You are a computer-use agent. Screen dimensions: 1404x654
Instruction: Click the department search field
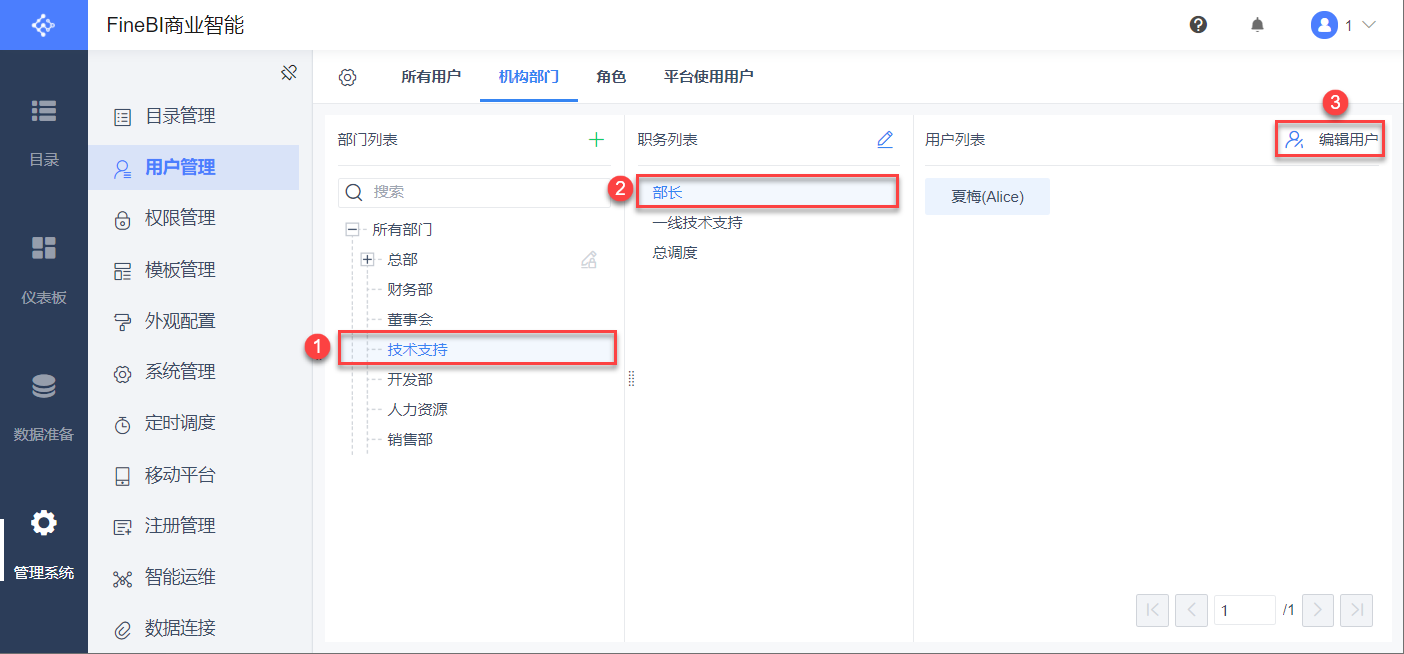click(x=480, y=192)
